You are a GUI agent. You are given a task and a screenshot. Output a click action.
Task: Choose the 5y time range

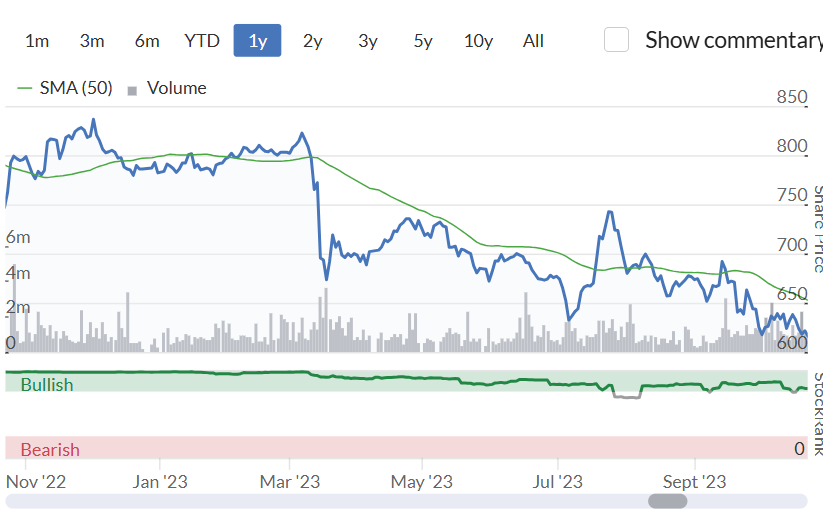pyautogui.click(x=423, y=40)
